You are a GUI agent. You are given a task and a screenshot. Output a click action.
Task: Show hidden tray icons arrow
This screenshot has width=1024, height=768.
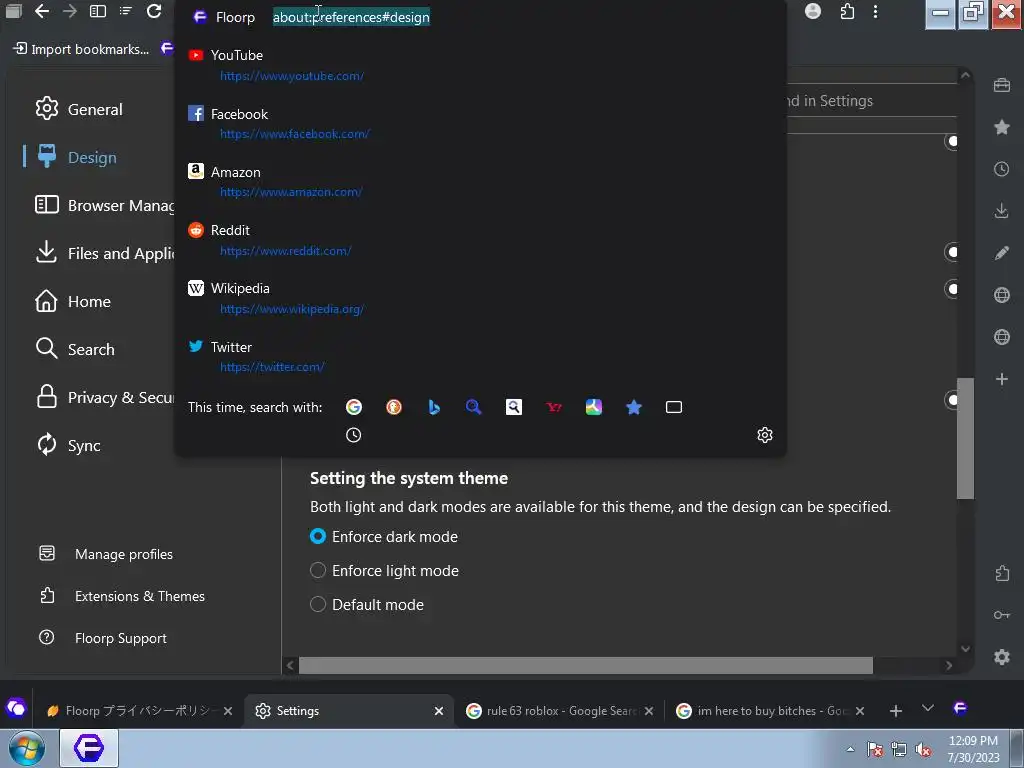850,749
